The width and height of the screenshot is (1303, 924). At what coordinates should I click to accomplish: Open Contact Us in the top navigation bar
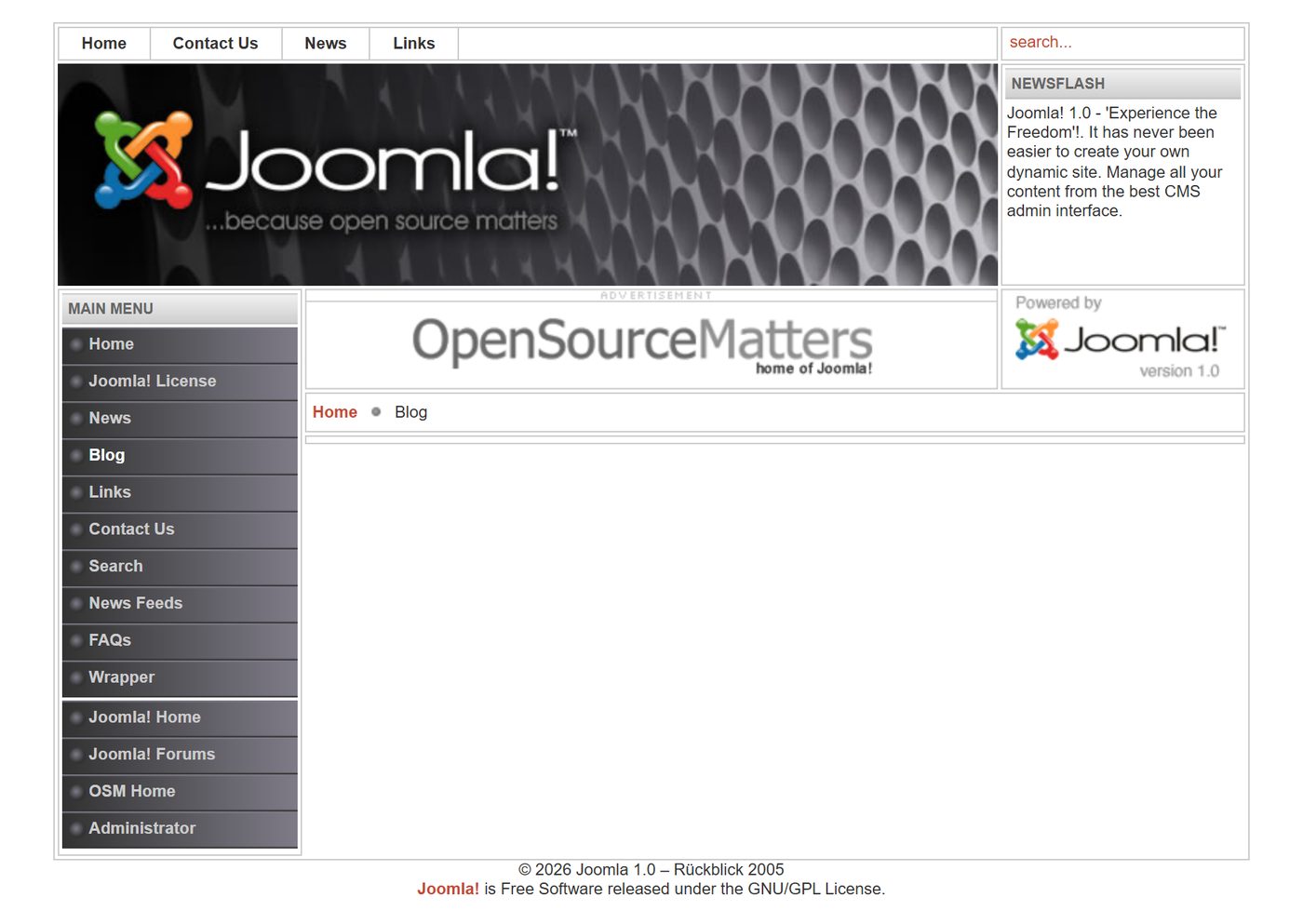pos(215,44)
